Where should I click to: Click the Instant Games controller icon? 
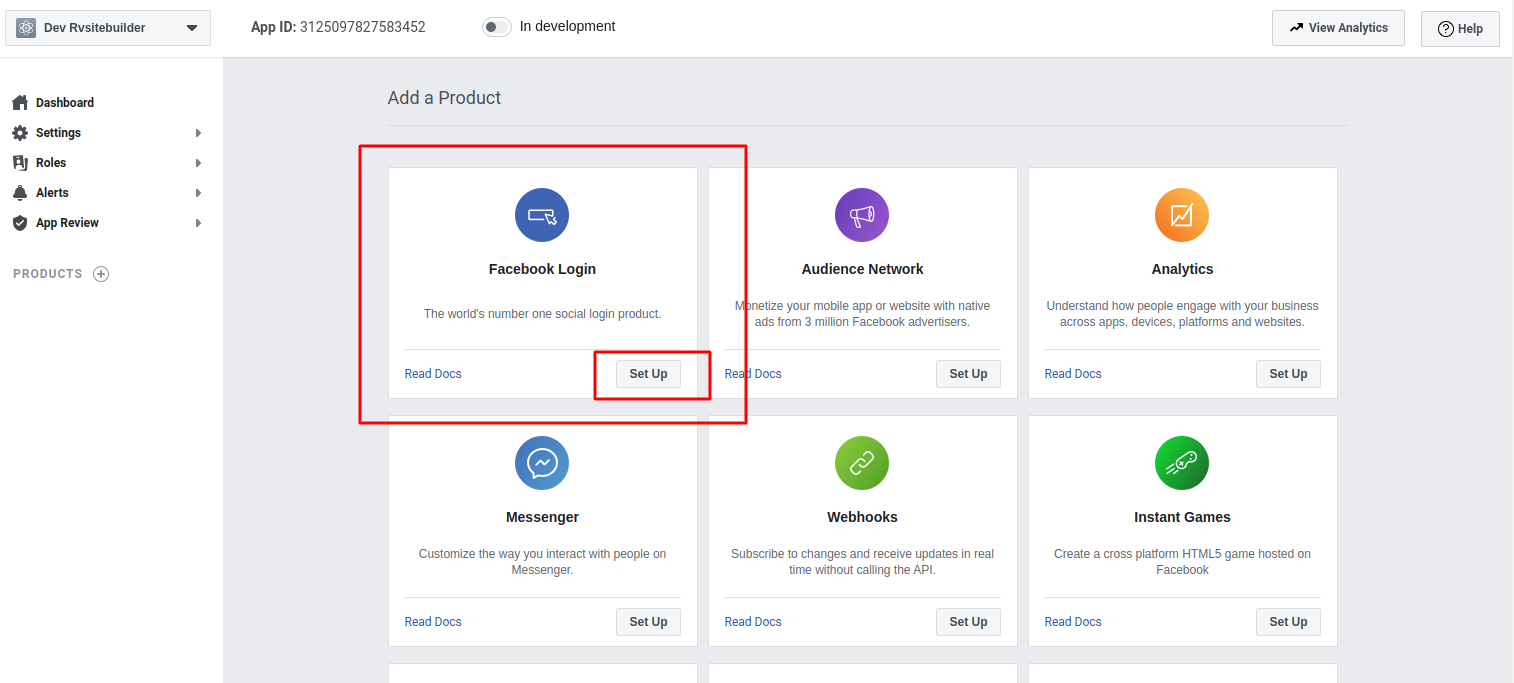tap(1182, 463)
